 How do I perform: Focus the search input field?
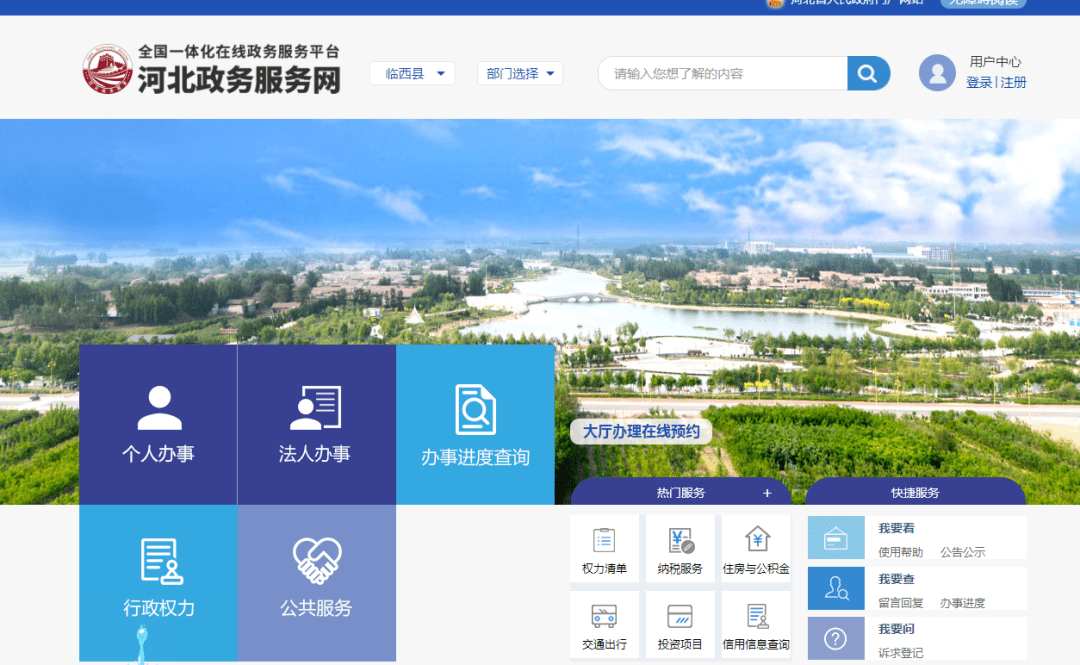[723, 74]
